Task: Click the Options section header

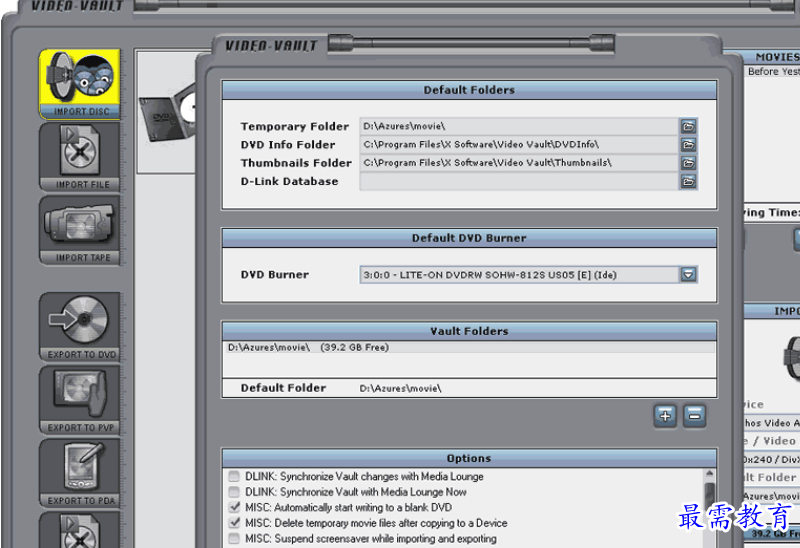Action: pyautogui.click(x=469, y=458)
